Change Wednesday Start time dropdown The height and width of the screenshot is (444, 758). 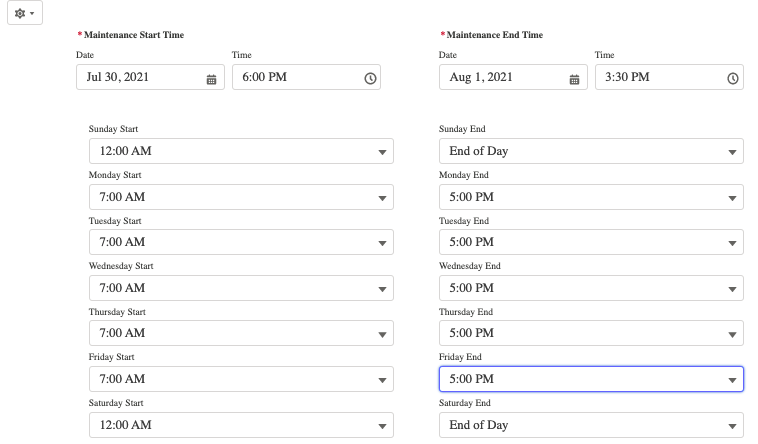[x=240, y=288]
